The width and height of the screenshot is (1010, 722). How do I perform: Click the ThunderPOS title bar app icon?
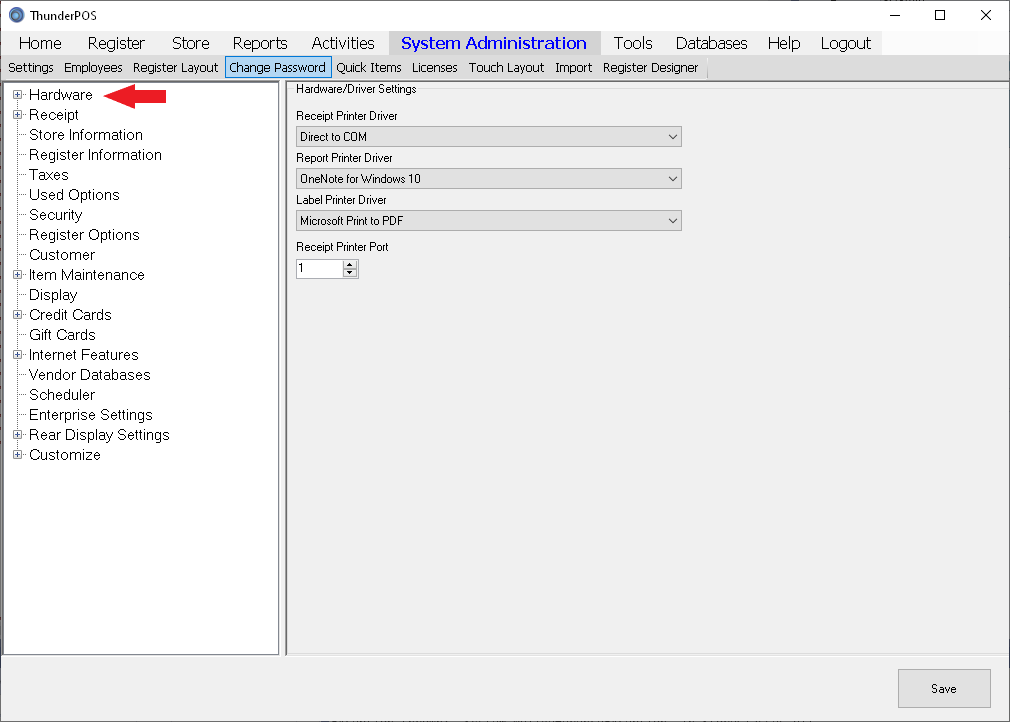coord(16,15)
